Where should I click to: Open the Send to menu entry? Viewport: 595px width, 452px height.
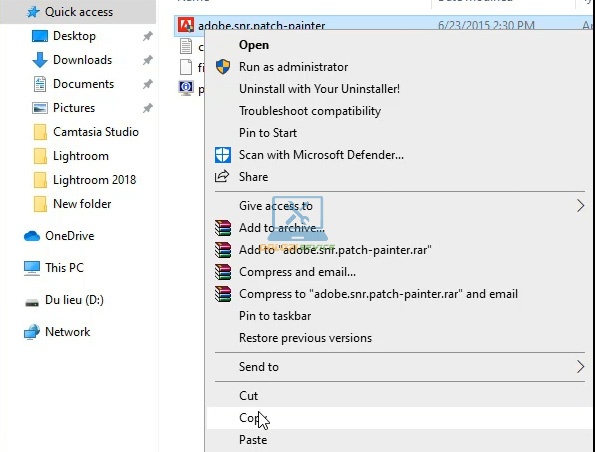258,367
